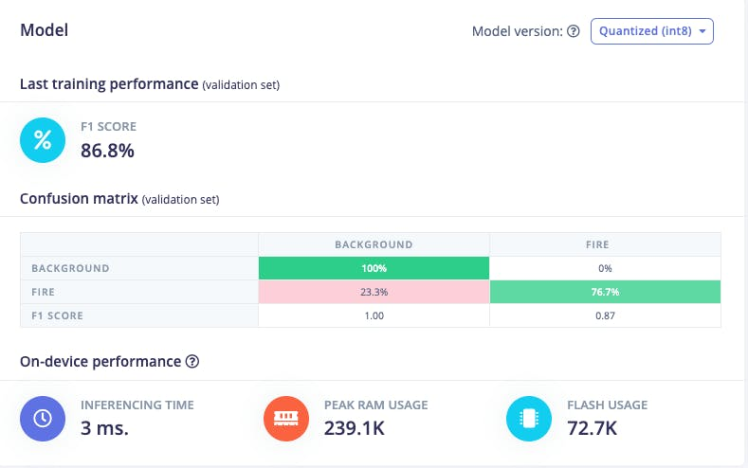Click the F1 score percent icon
Viewport: 748px width, 468px height.
[x=43, y=140]
